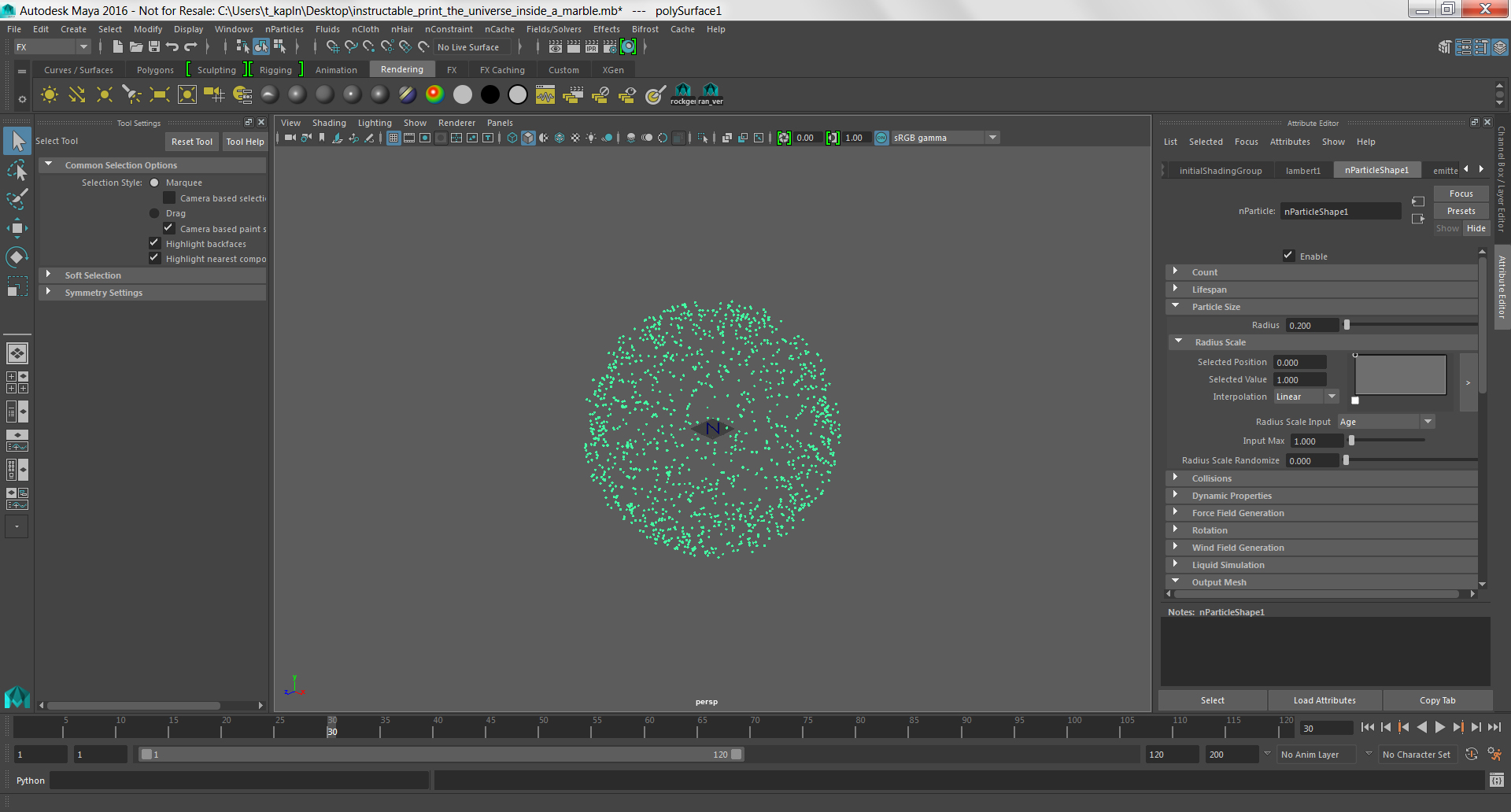Open the viewport Shading menu
The image size is (1511, 812).
(x=329, y=123)
